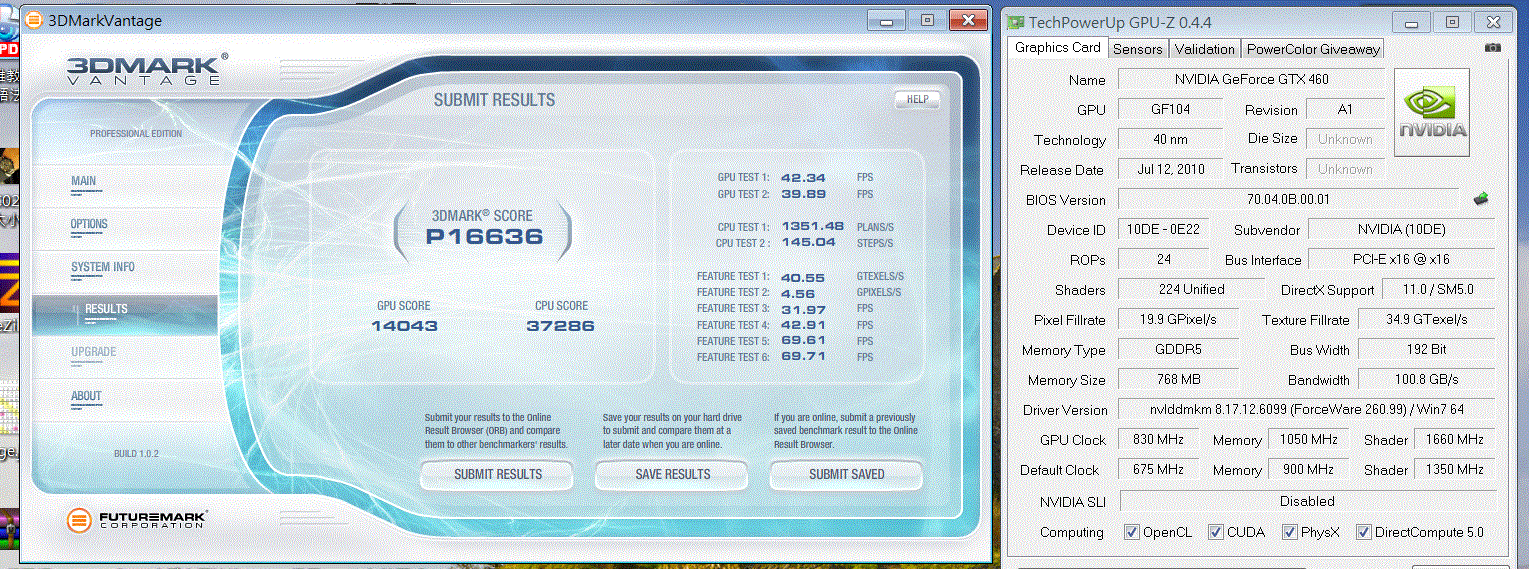This screenshot has height=569, width=1529.
Task: Click the Pixel Fillrate field 19.9 GPixel/s
Action: coord(1177,319)
